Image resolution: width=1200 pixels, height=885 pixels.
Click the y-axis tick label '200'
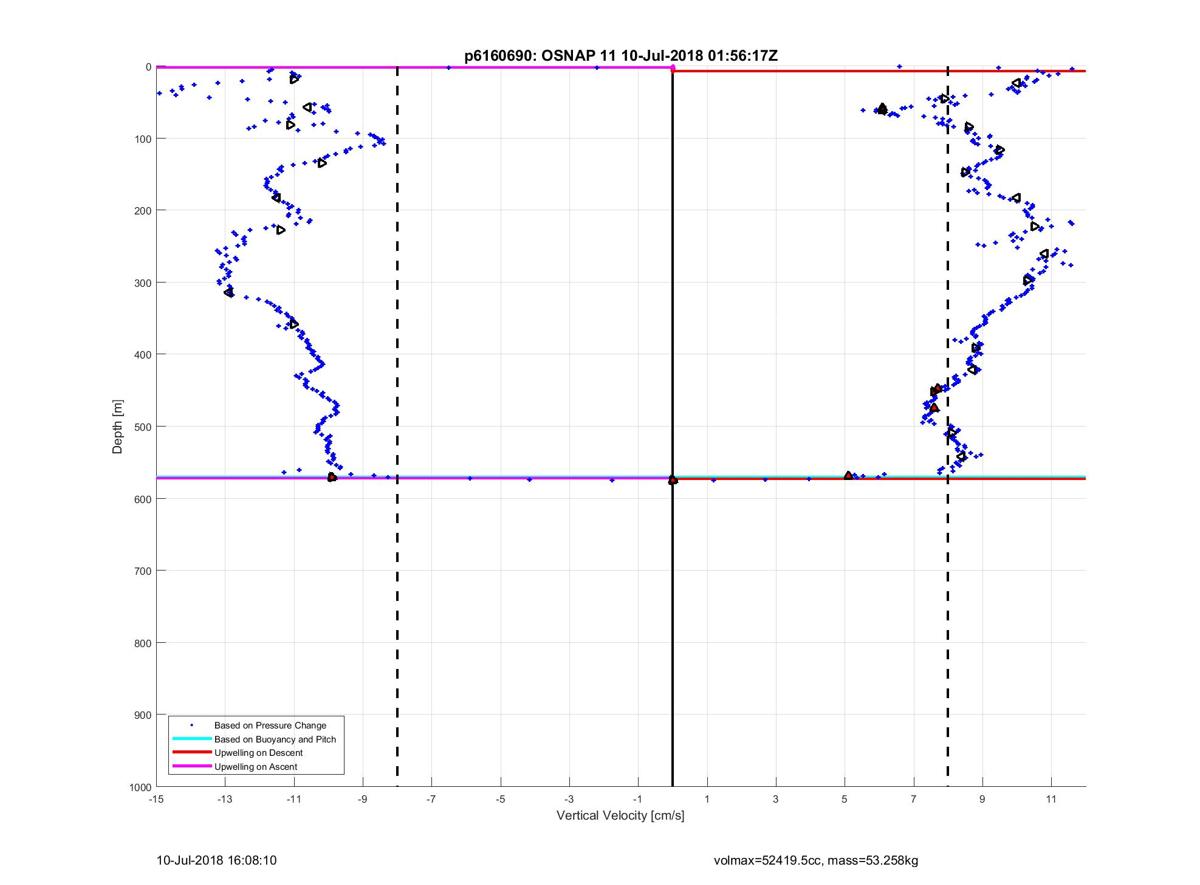142,211
